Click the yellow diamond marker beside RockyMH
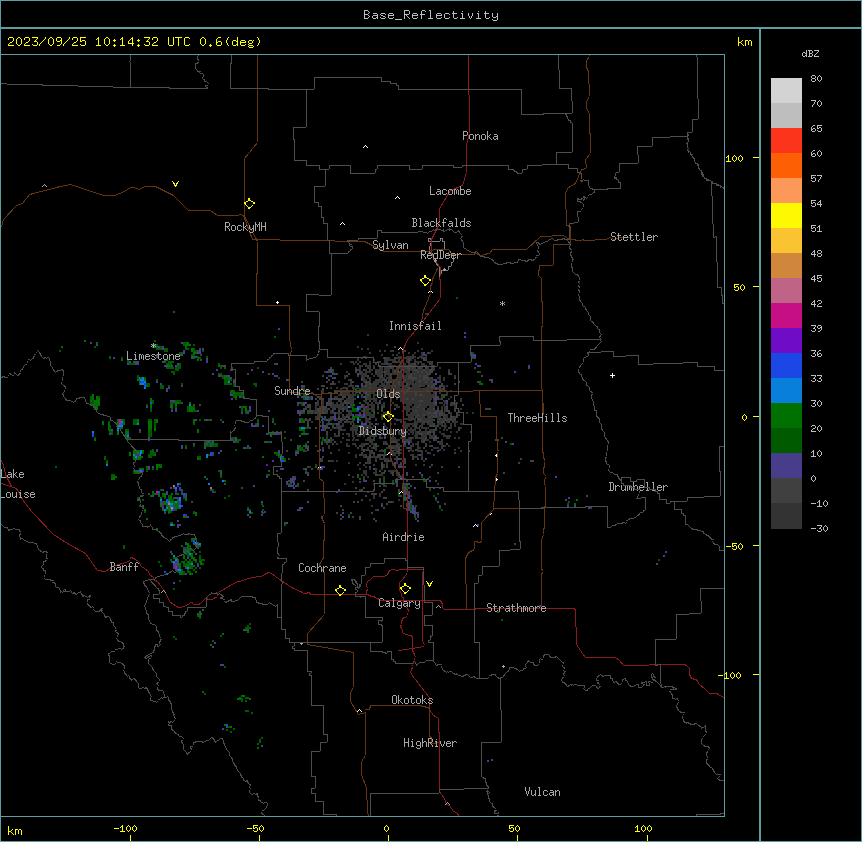Viewport: 862px width, 842px height. tap(249, 204)
